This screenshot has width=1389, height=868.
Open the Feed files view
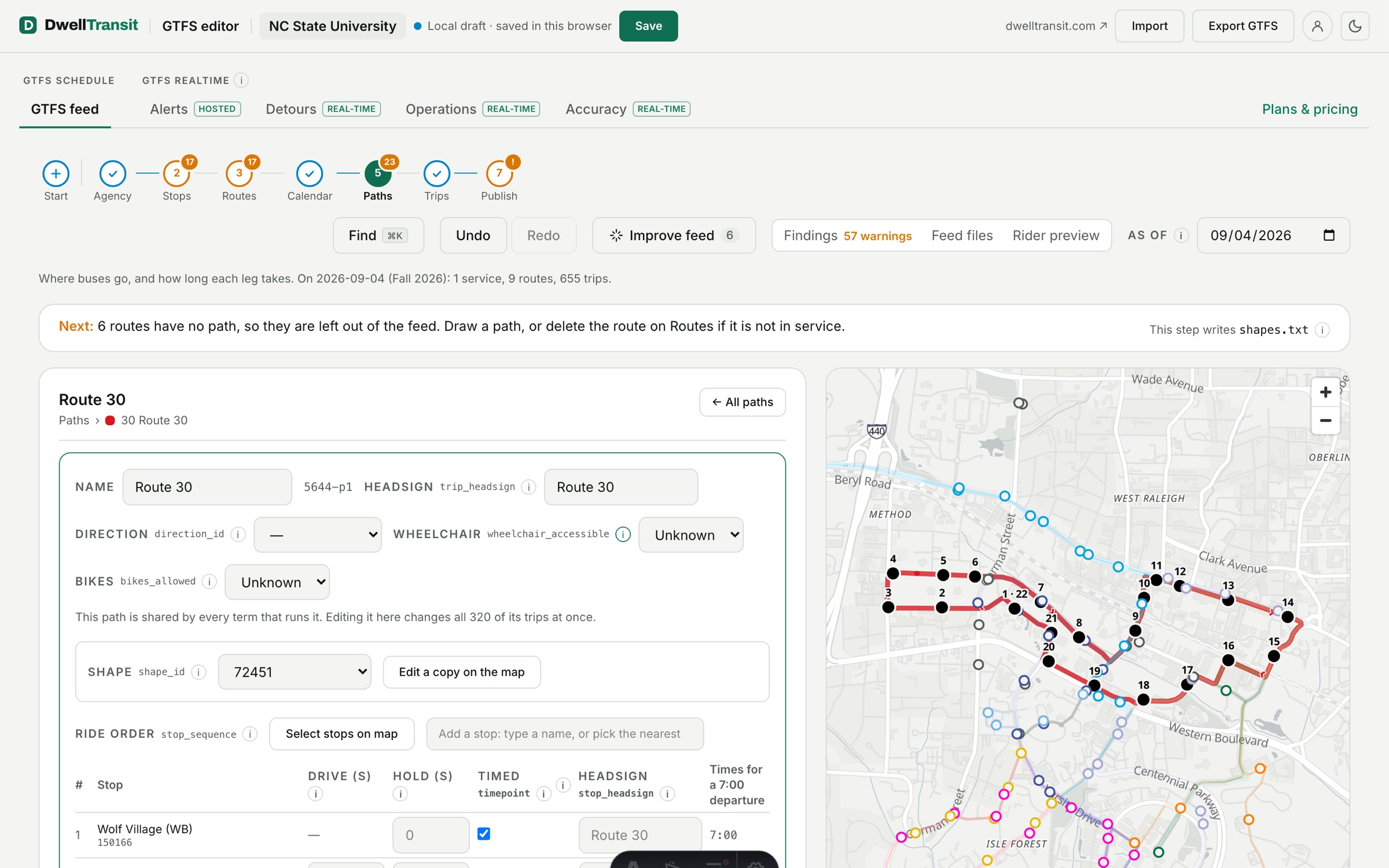pyautogui.click(x=962, y=236)
